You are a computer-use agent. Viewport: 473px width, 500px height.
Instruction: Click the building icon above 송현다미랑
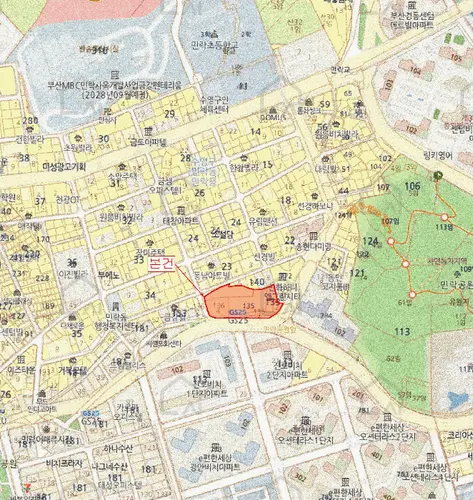pyautogui.click(x=312, y=236)
